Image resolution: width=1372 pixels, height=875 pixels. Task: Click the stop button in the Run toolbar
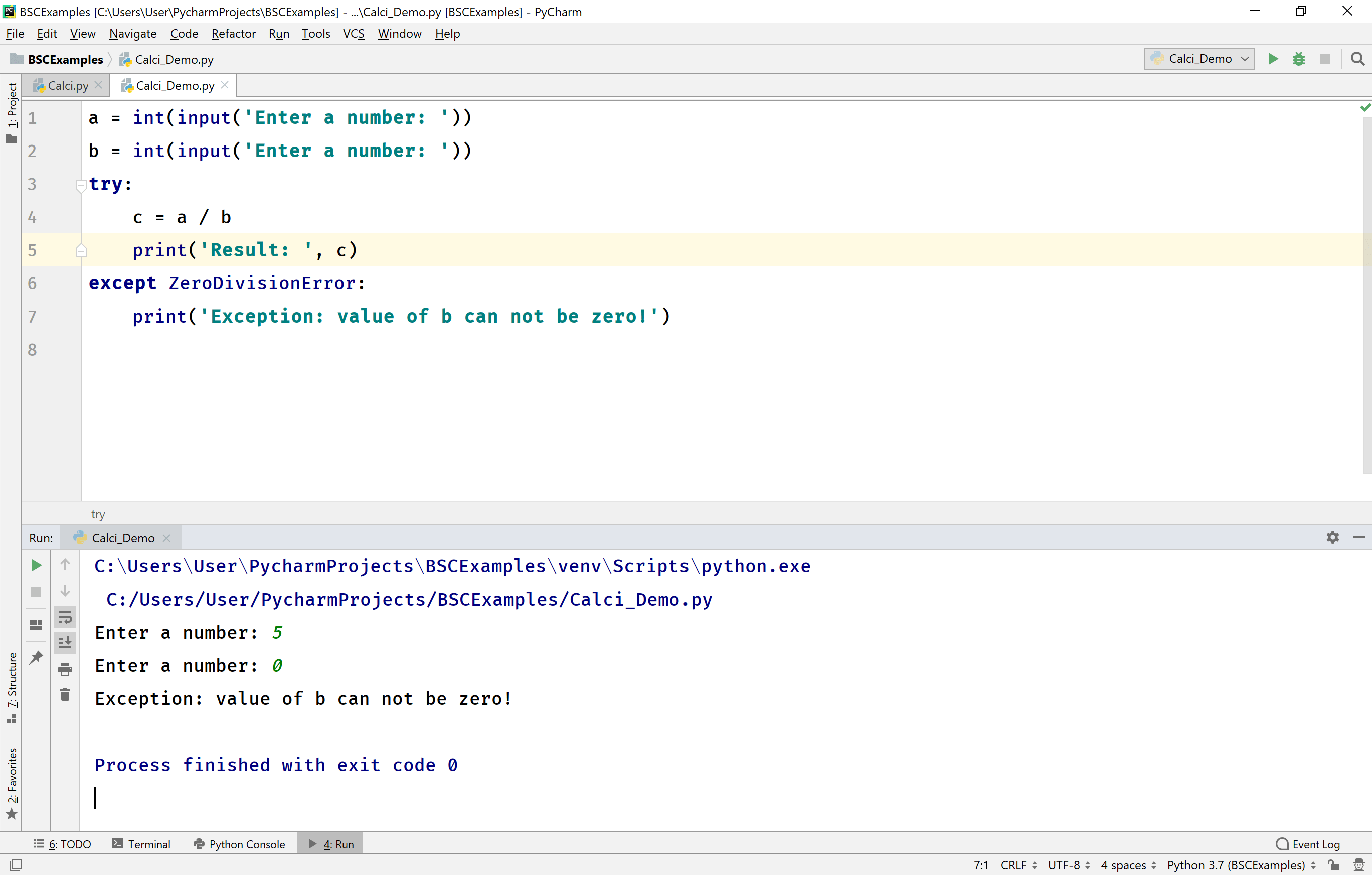point(1325,59)
